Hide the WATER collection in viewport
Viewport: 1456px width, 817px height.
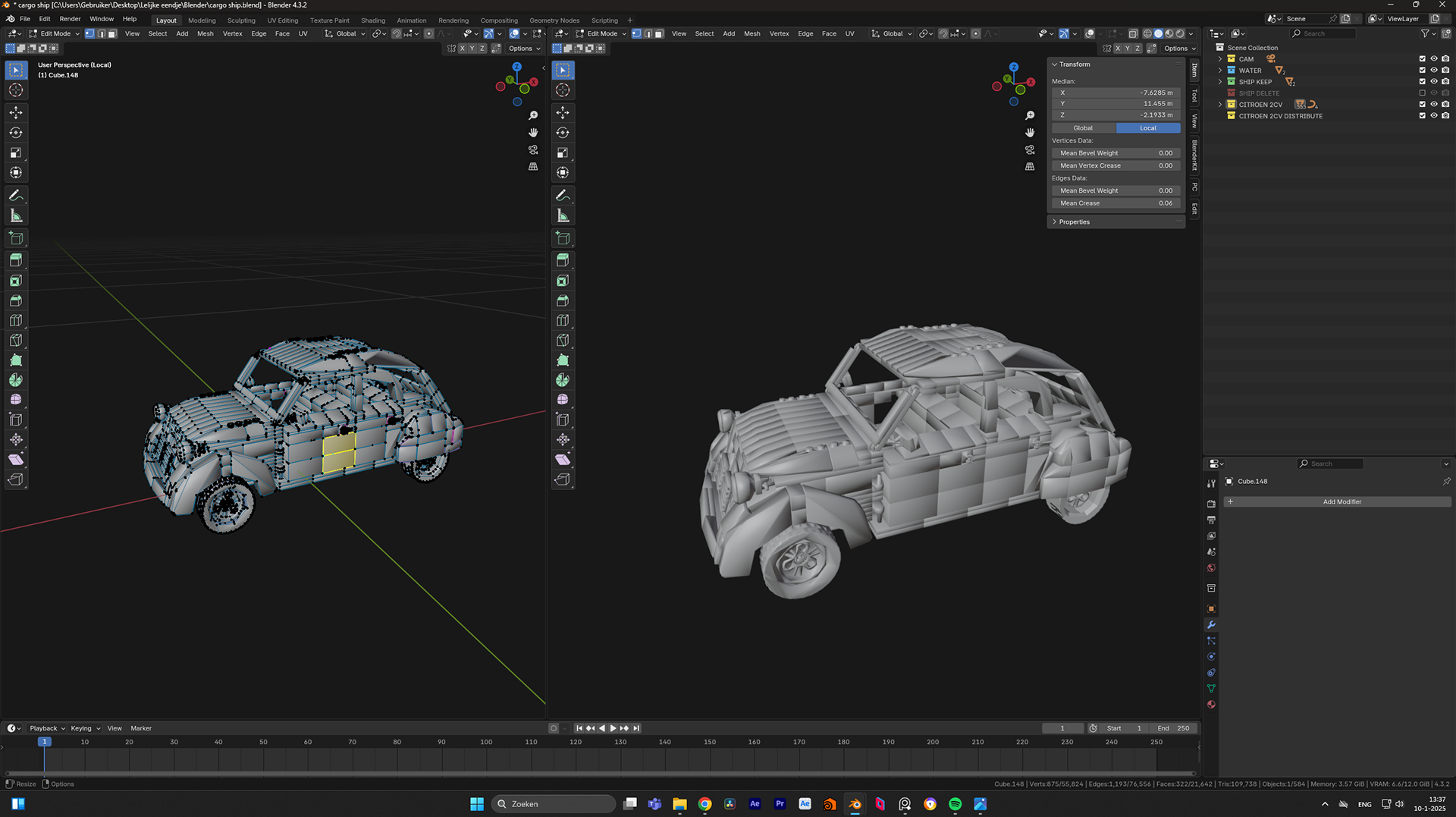1434,71
